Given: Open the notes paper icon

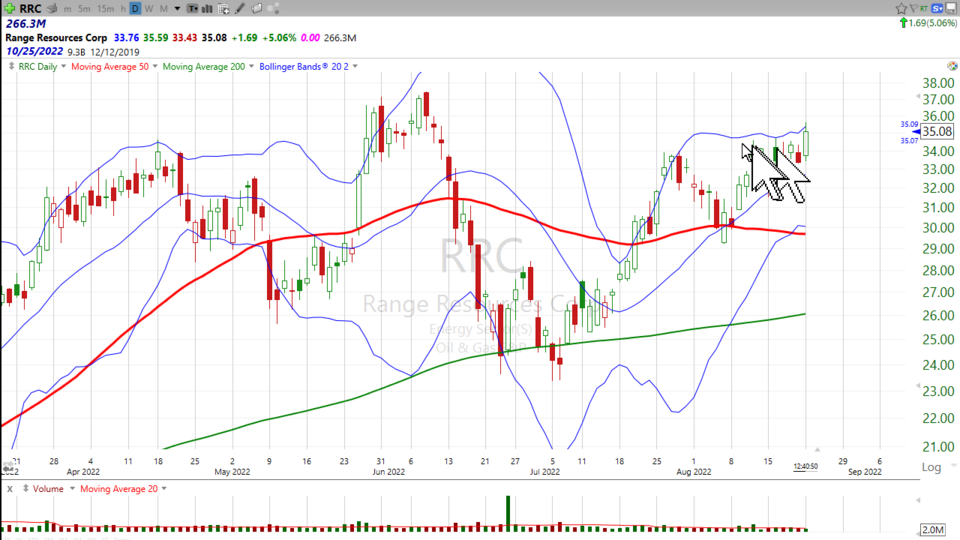Looking at the screenshot, I should 257,9.
